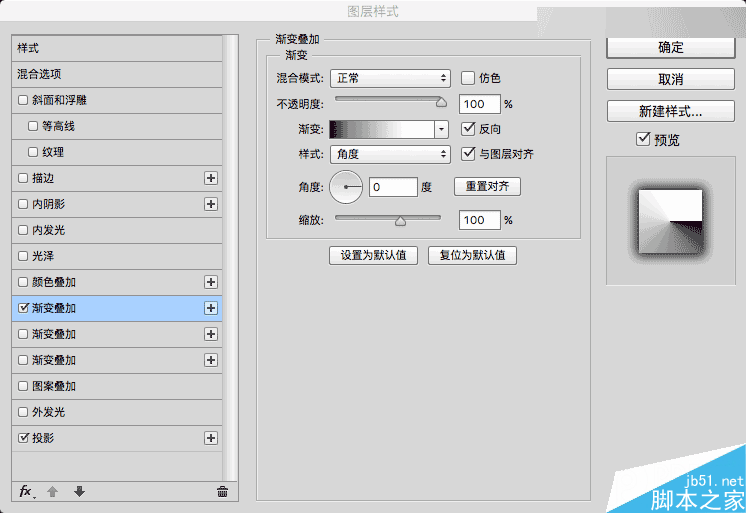Click the style preview thumbnail
This screenshot has width=746, height=513.
point(670,221)
